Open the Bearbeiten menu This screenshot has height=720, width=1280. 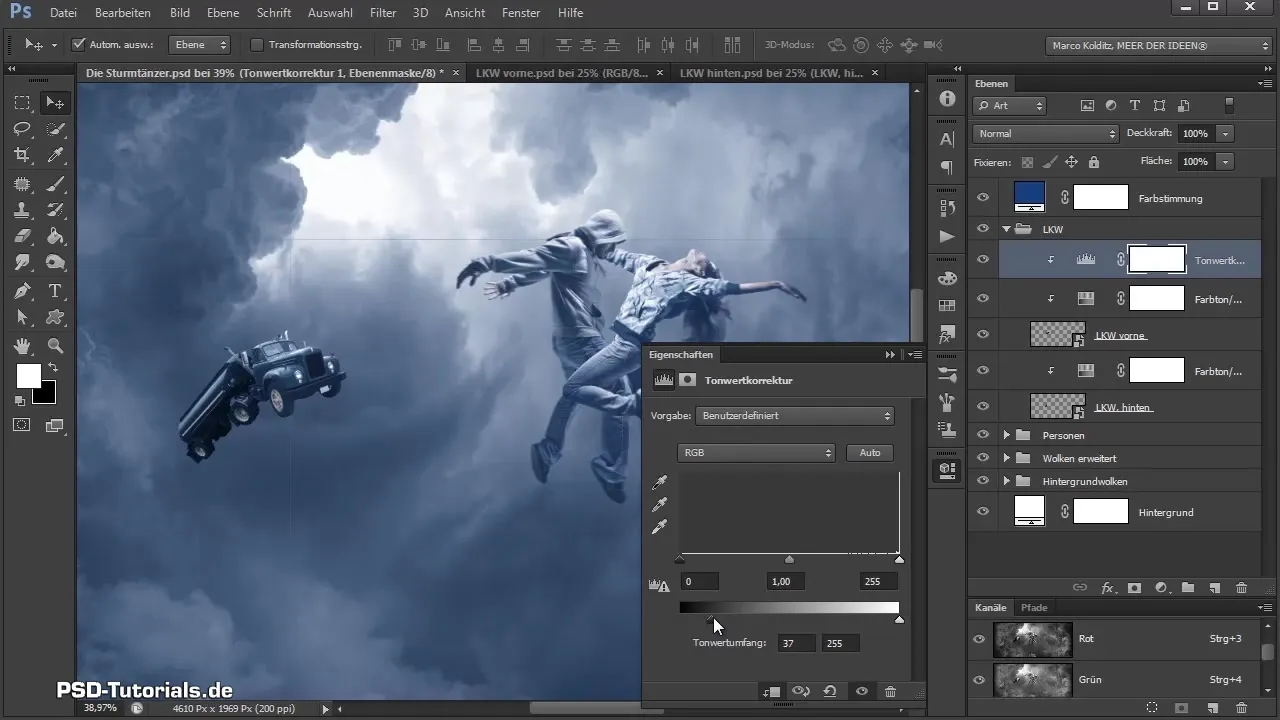point(123,13)
